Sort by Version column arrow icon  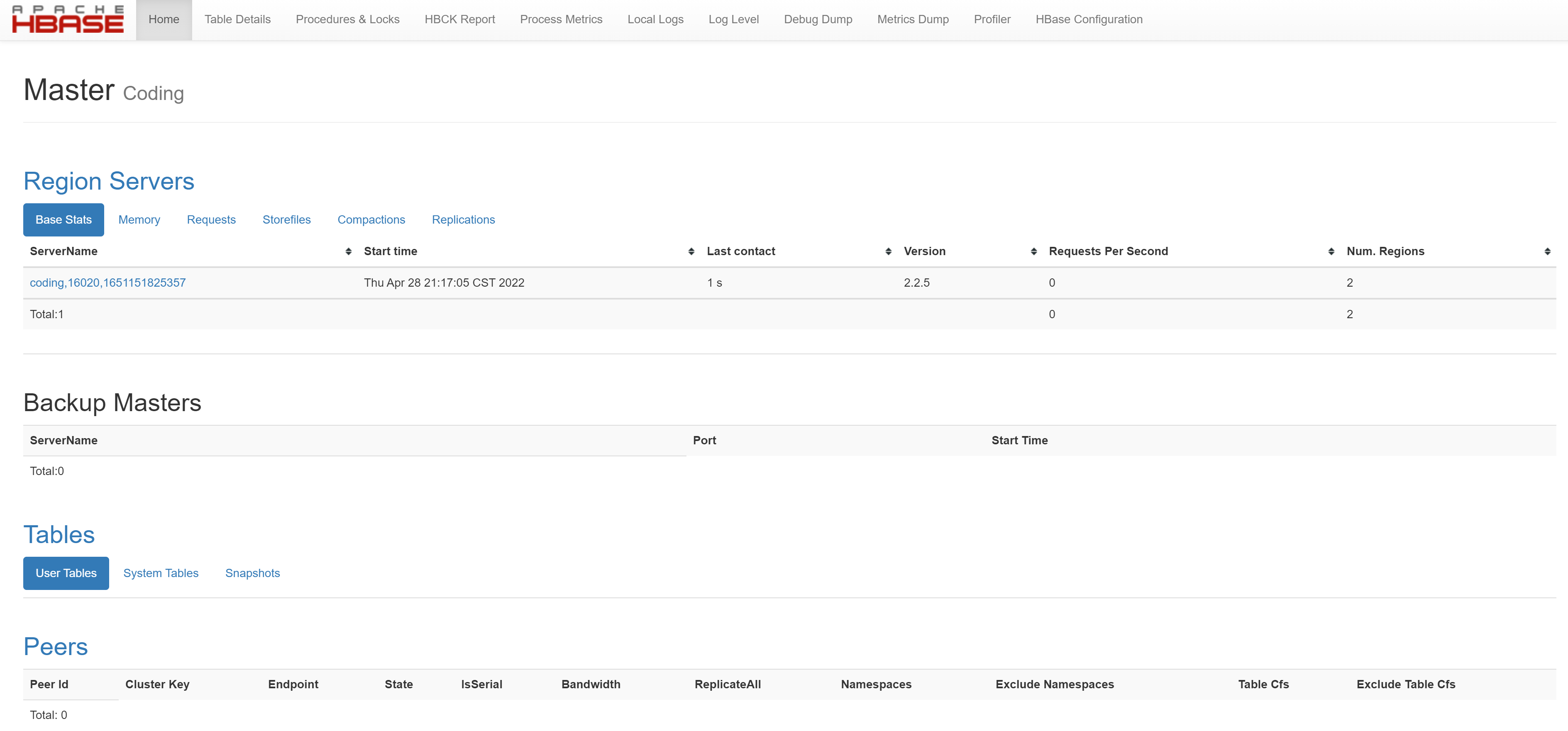pos(1033,251)
